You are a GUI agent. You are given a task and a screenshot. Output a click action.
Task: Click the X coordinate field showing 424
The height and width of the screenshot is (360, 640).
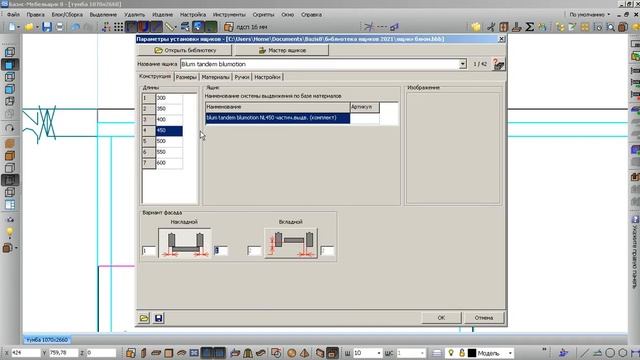[x=25, y=353]
